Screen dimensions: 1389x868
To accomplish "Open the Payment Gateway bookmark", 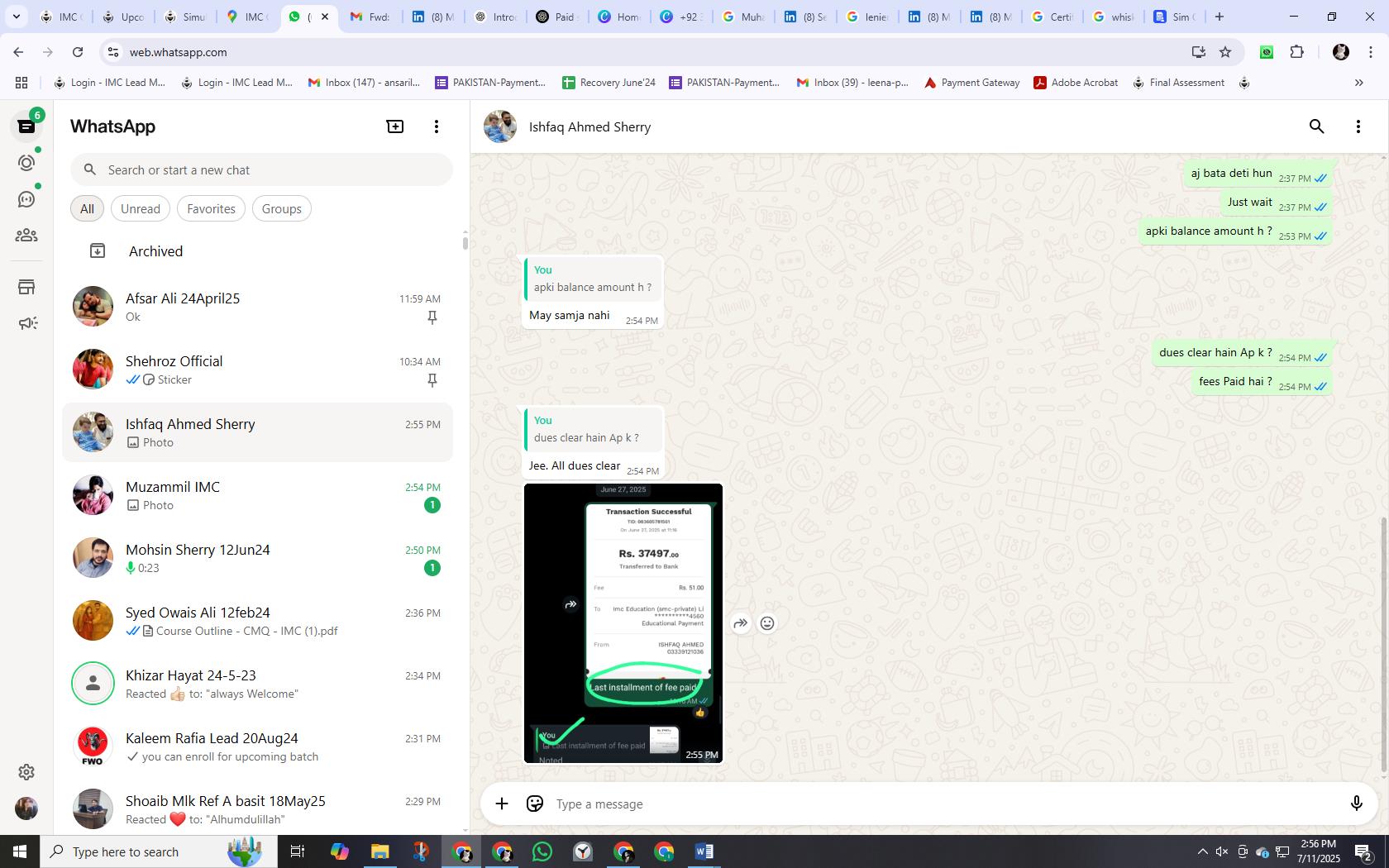I will click(971, 83).
